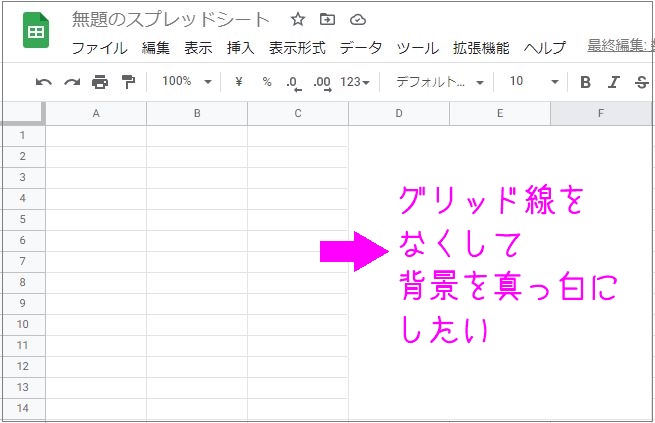Undo the last action

click(43, 82)
